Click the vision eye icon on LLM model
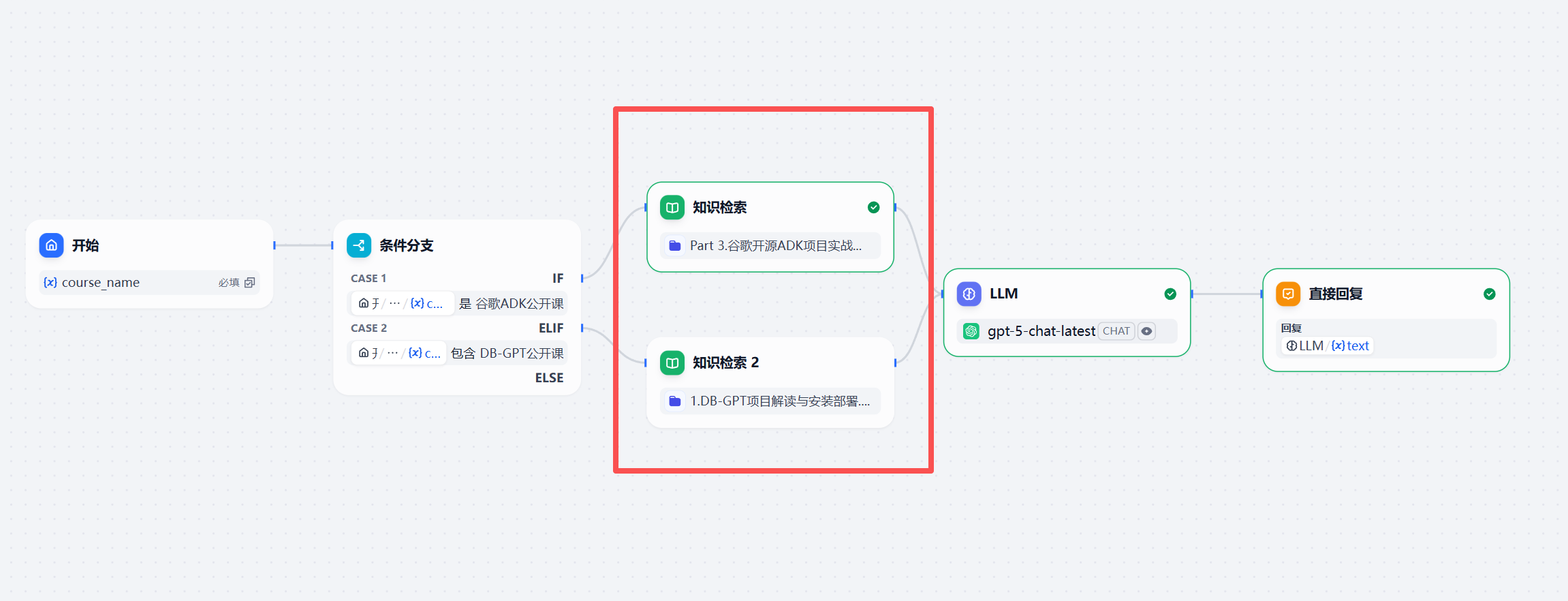 (1147, 331)
